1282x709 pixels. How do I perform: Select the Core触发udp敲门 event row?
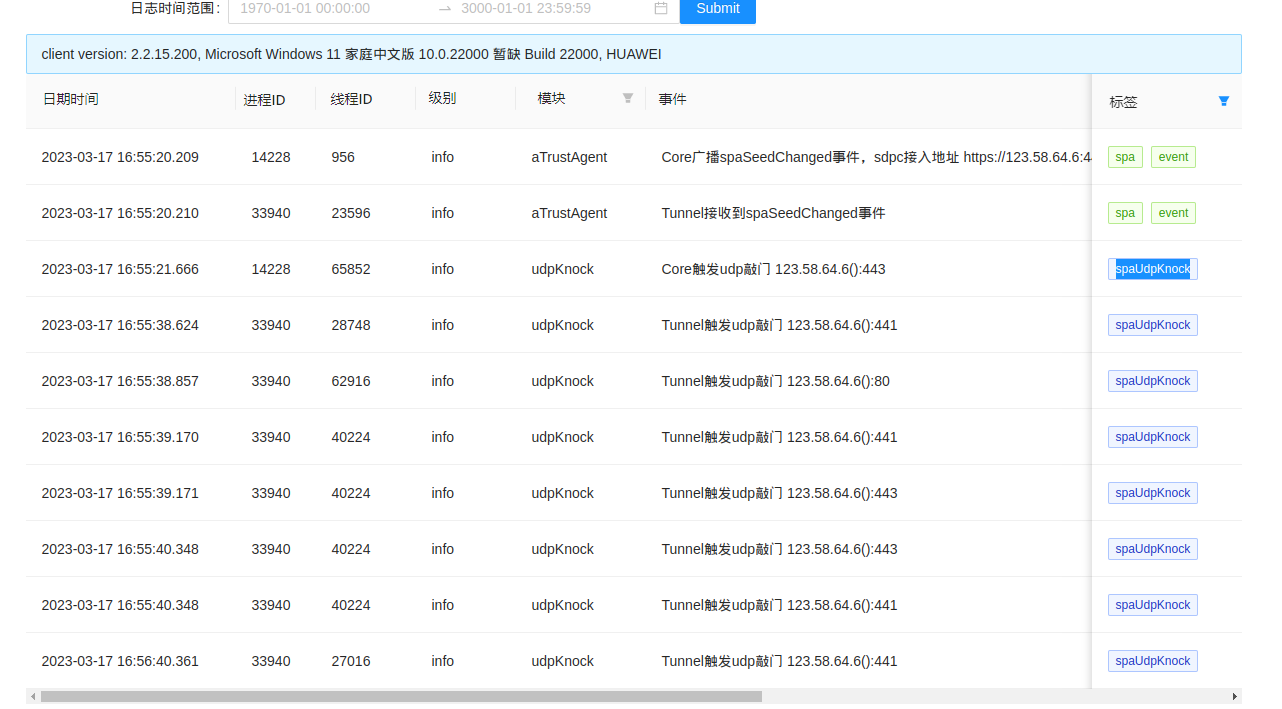(x=772, y=269)
